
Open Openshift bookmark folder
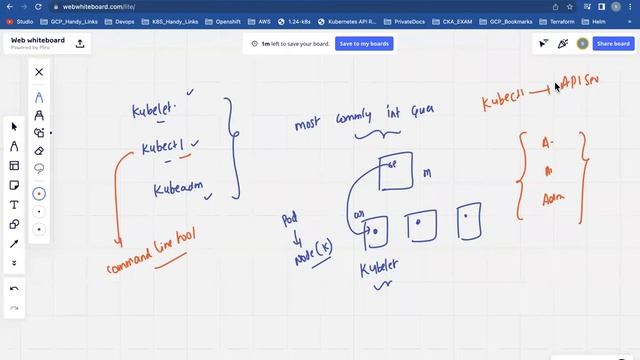(223, 22)
